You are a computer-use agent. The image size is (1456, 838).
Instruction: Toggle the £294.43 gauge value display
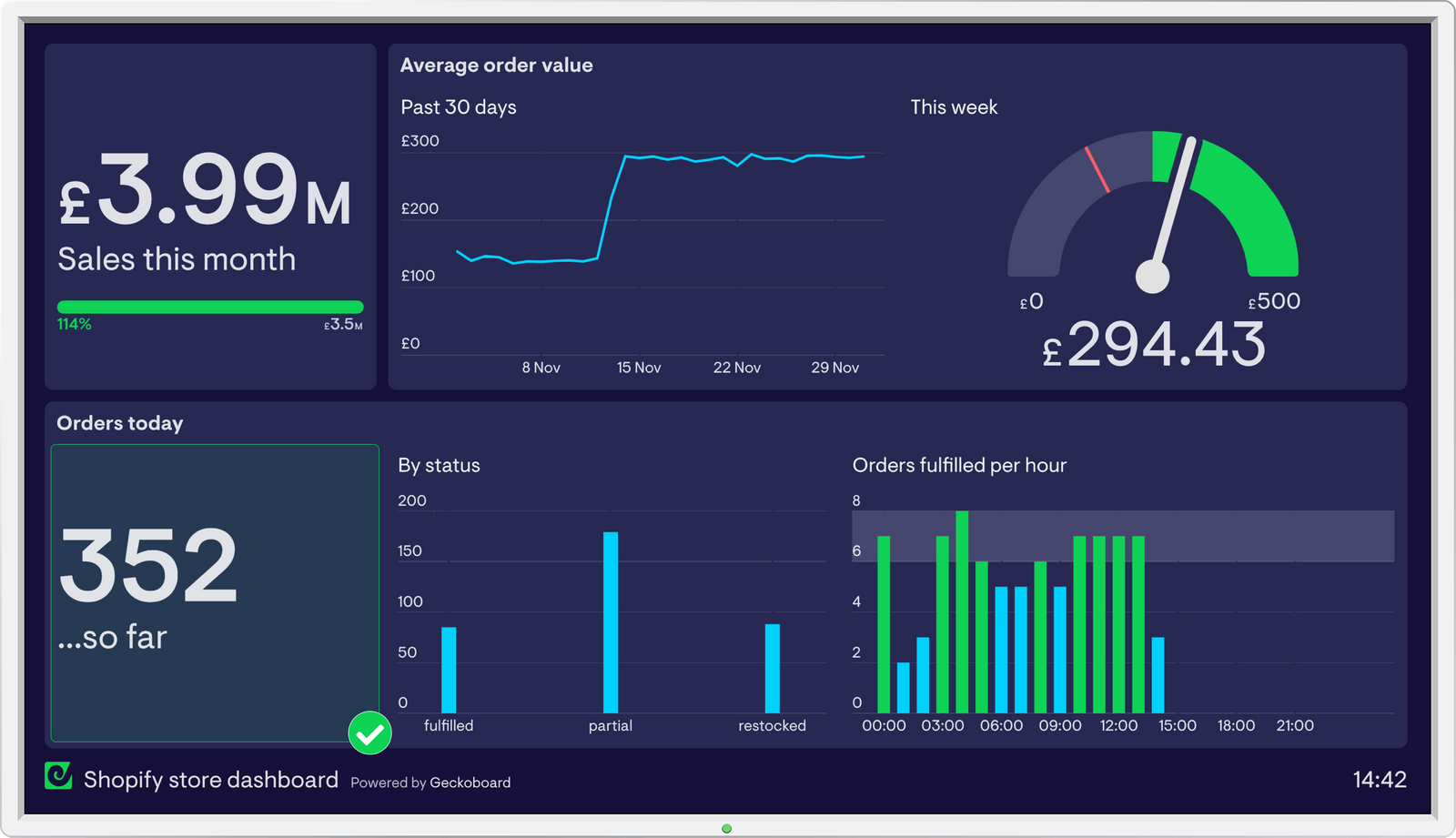[x=1156, y=346]
